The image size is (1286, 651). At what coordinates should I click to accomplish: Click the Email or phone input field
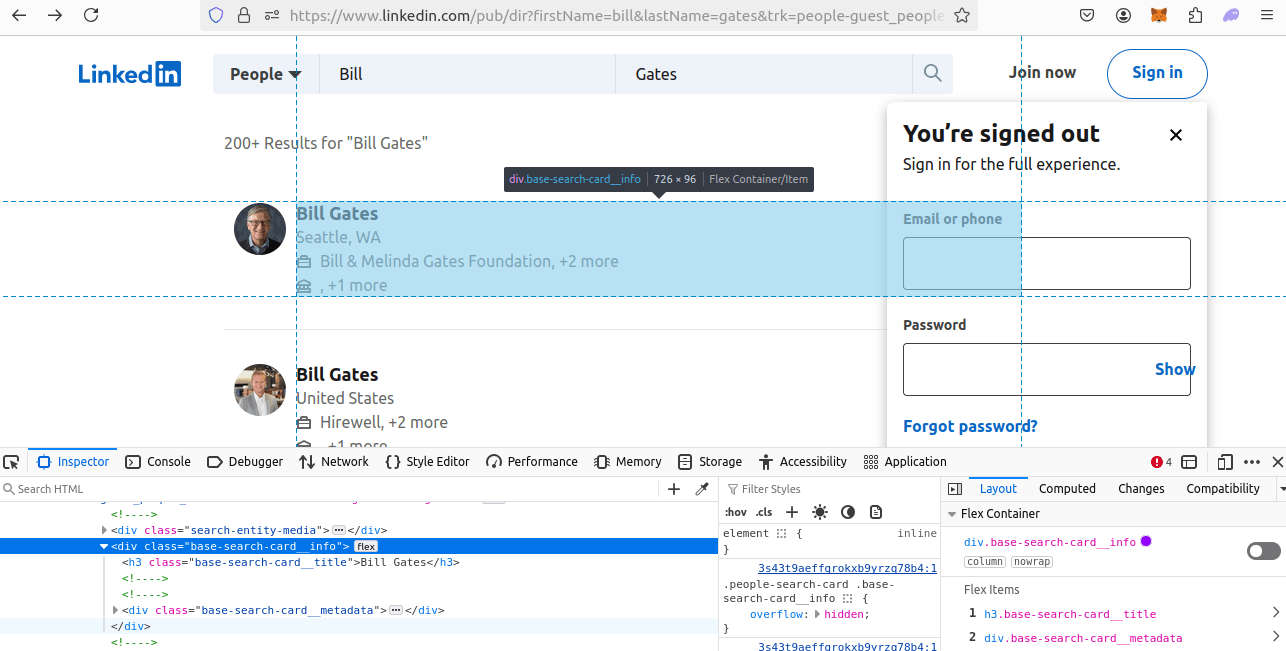coord(1046,263)
